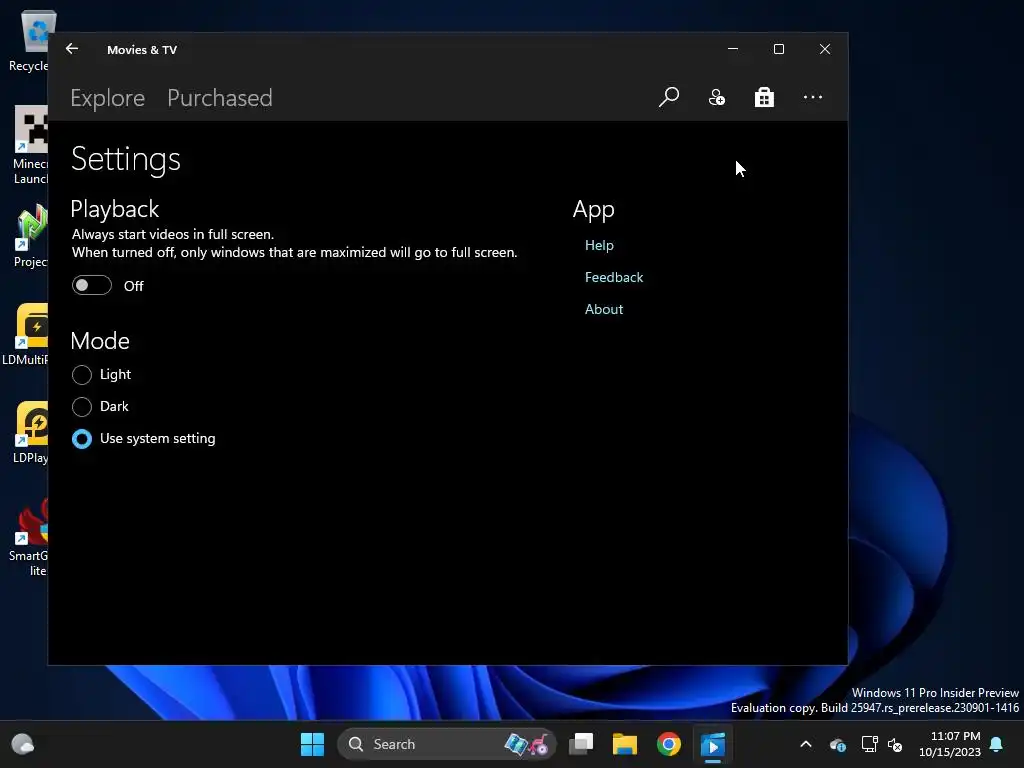Open the Store shopping bag icon

point(764,97)
